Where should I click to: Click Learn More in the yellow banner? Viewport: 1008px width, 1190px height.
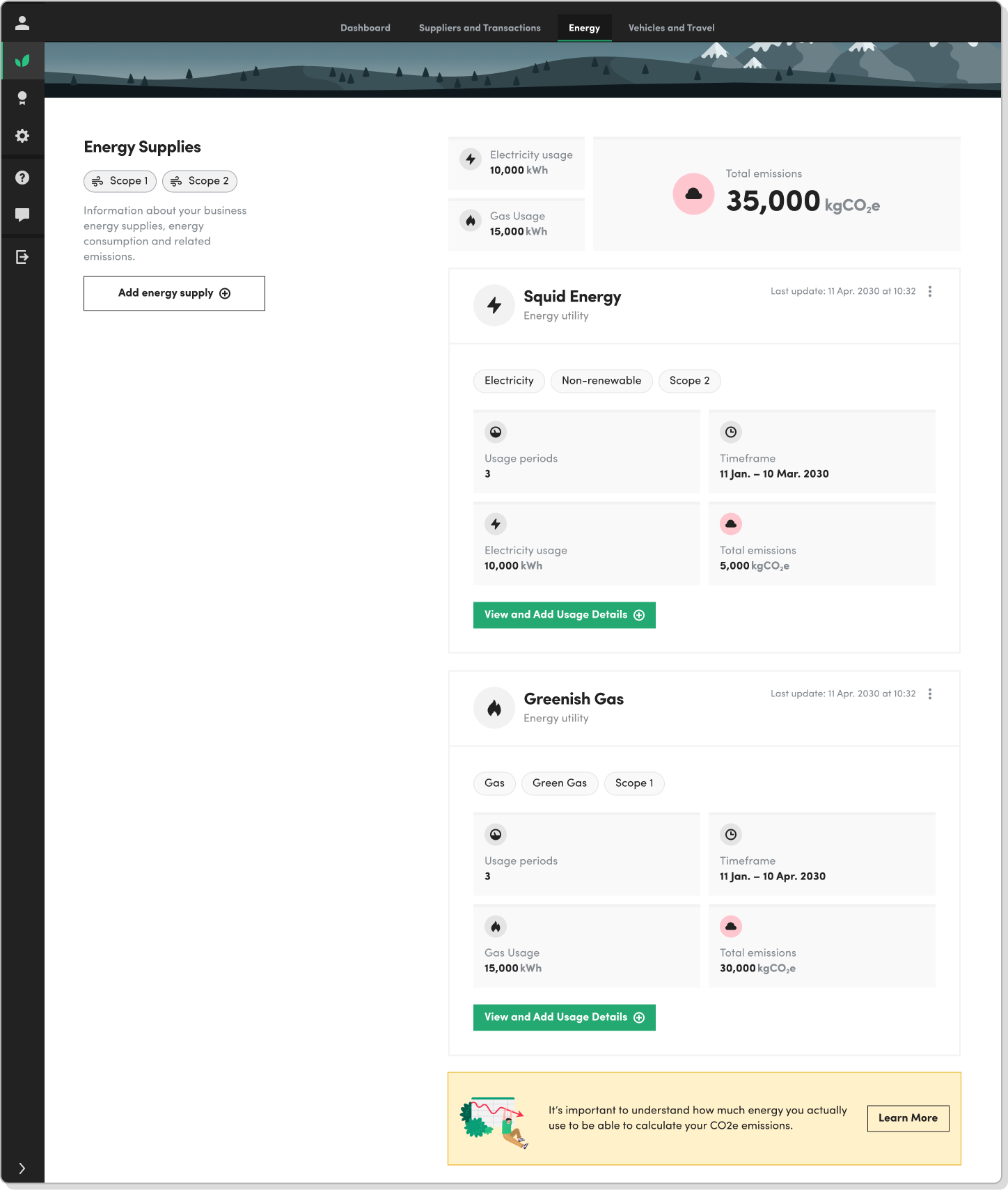[x=908, y=1118]
